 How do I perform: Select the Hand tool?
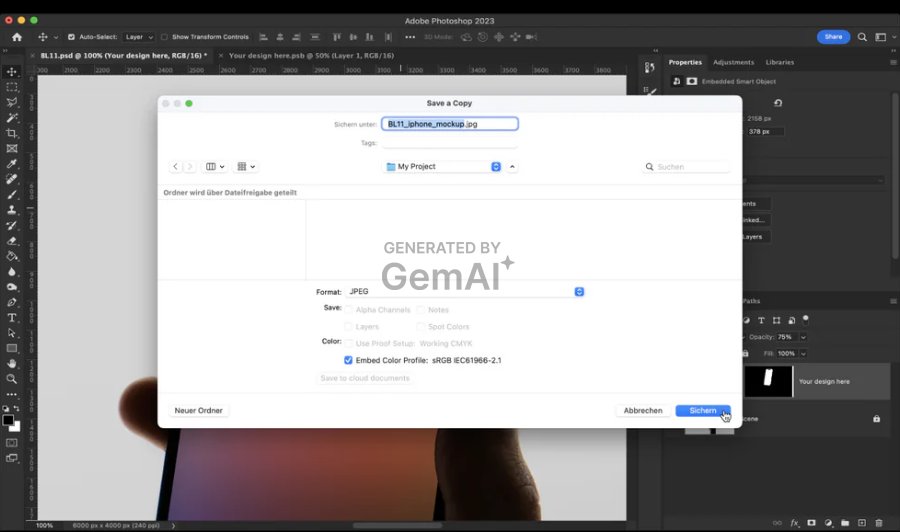11,364
